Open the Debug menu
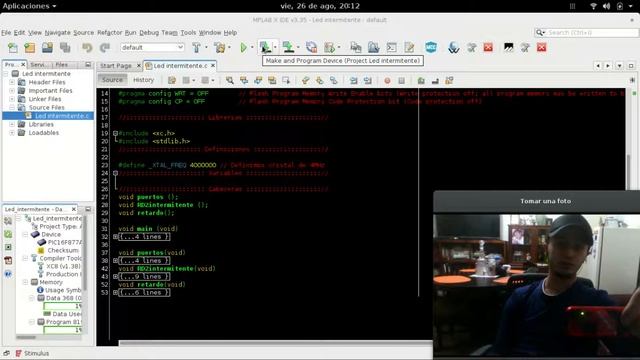Screen dimensions: 640x360 [149, 32]
